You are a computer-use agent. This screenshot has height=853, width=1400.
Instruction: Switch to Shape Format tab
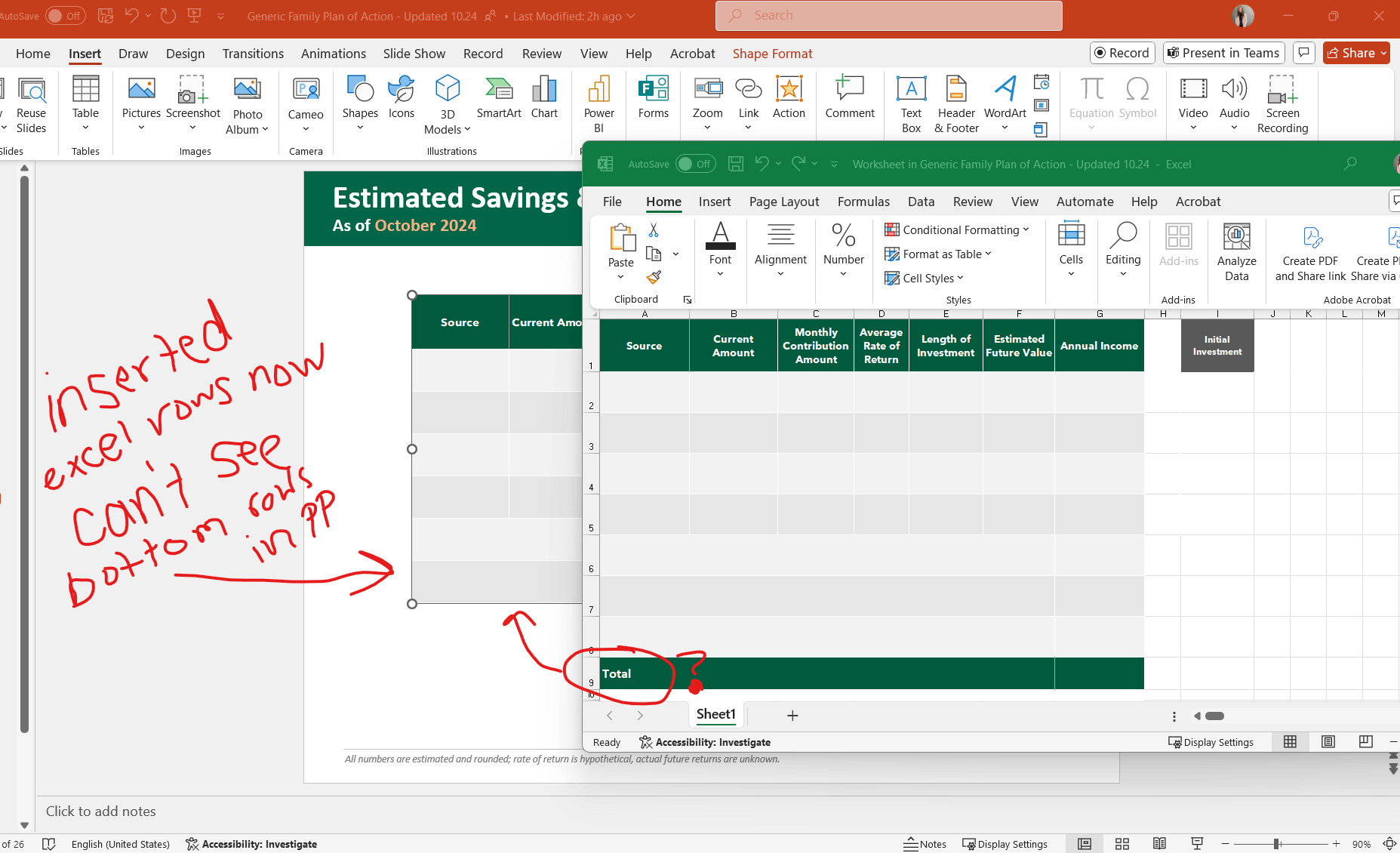pyautogui.click(x=772, y=54)
